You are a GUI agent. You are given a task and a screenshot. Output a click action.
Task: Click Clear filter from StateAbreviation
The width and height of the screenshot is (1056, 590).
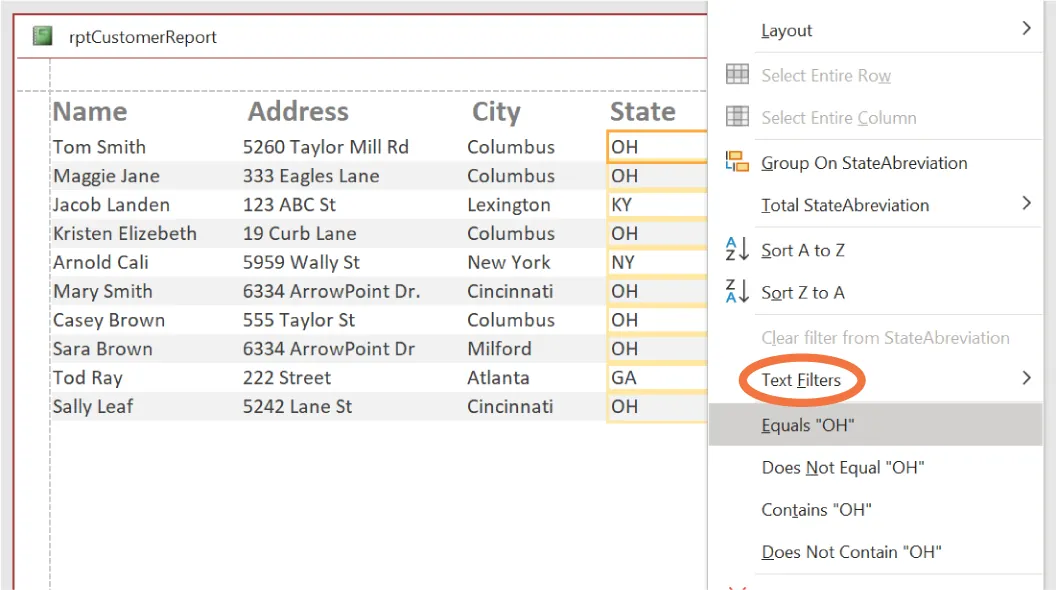pos(884,337)
